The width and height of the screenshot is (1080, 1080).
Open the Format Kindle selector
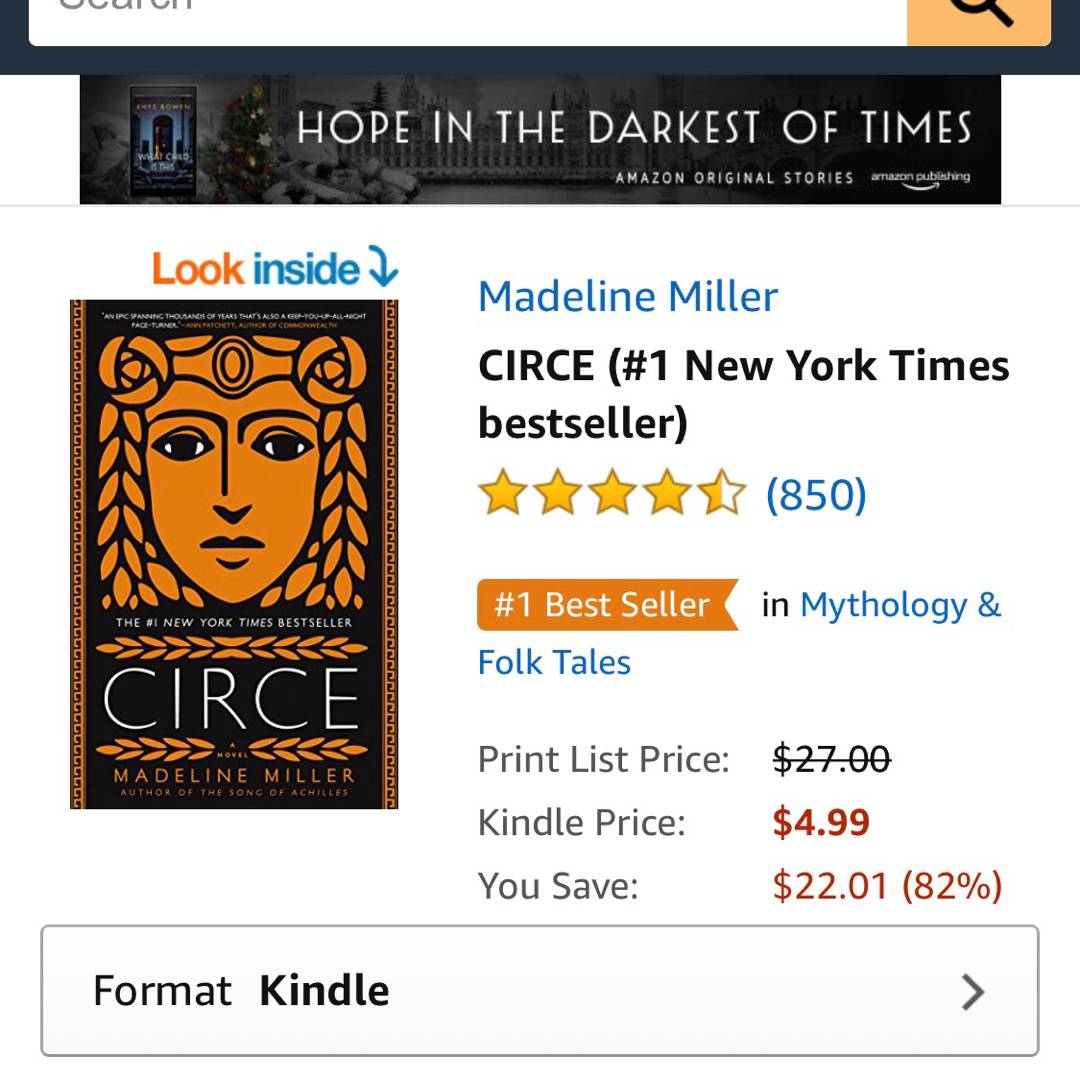[539, 990]
